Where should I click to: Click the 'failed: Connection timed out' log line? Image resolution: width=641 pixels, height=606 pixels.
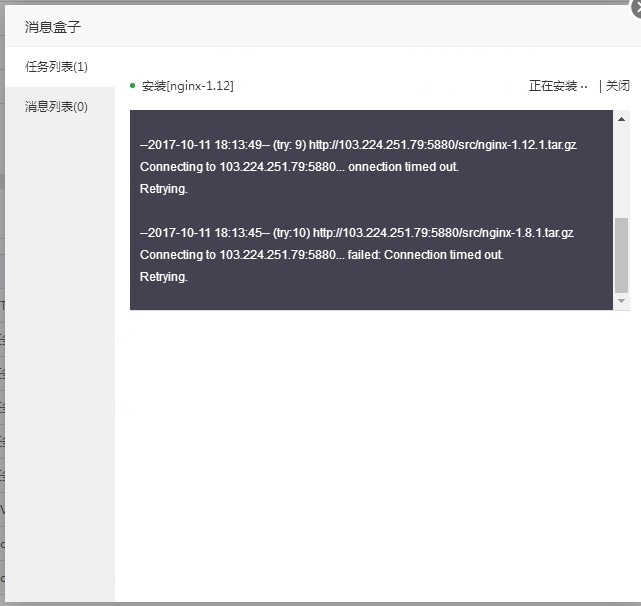(x=322, y=255)
